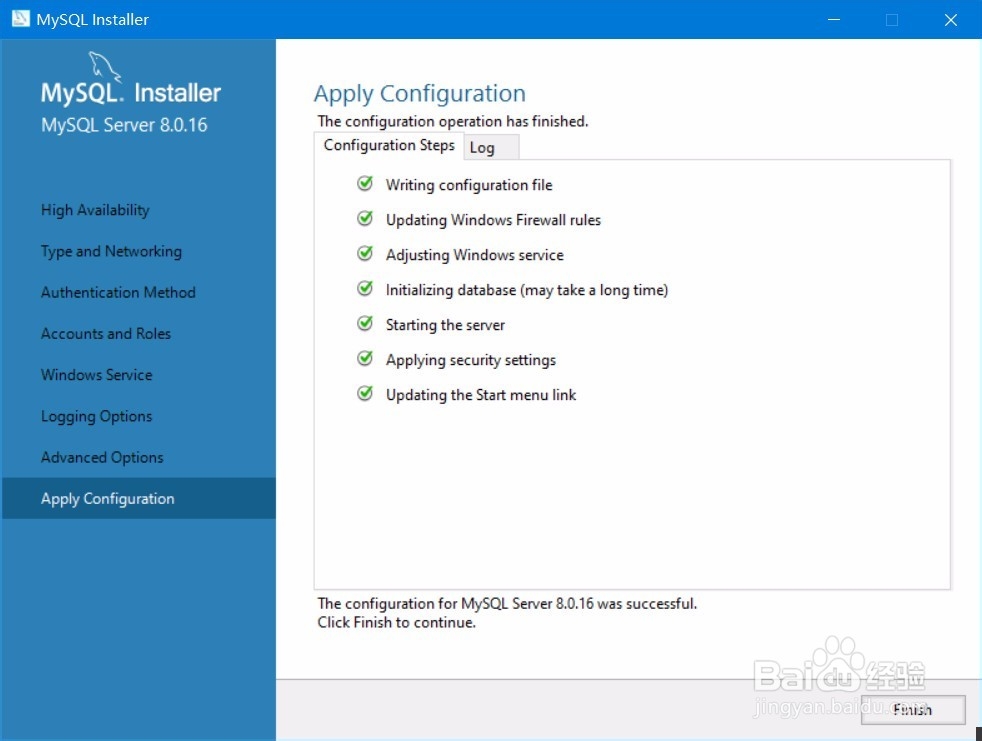The height and width of the screenshot is (741, 982).
Task: Open Windows Service step in sidebar
Action: pos(96,375)
